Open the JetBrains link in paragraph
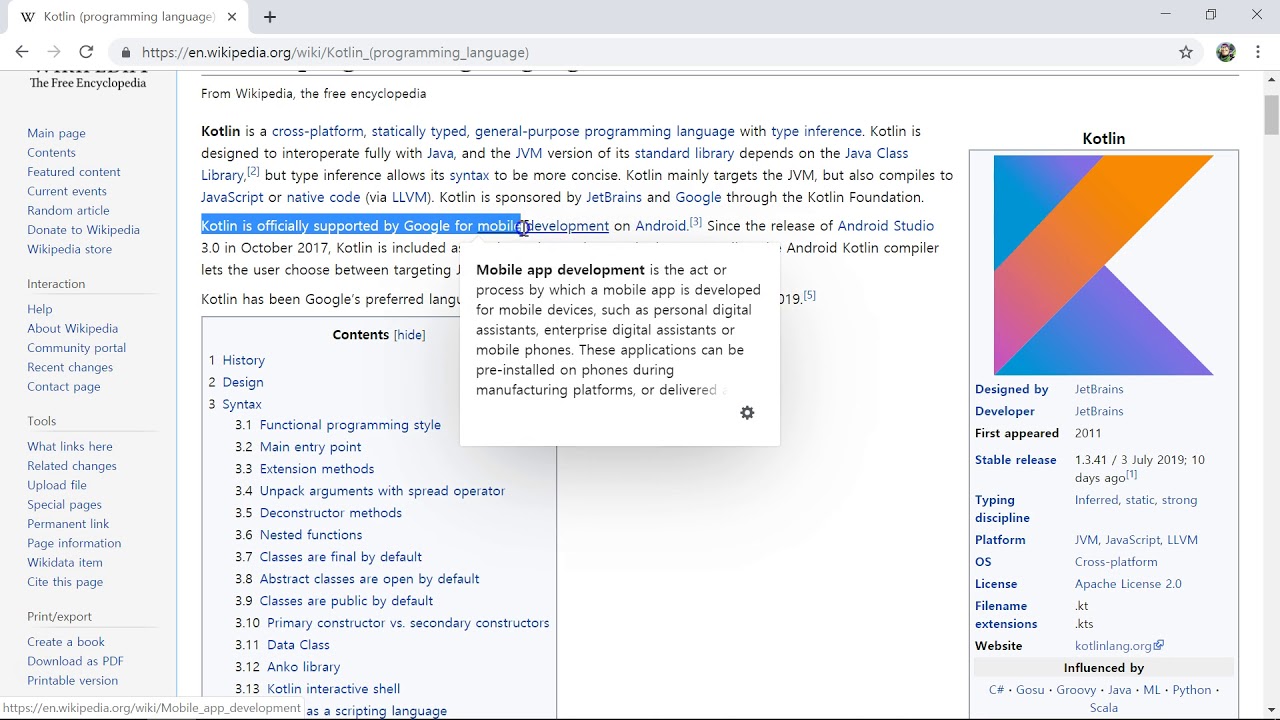 pyautogui.click(x=613, y=197)
